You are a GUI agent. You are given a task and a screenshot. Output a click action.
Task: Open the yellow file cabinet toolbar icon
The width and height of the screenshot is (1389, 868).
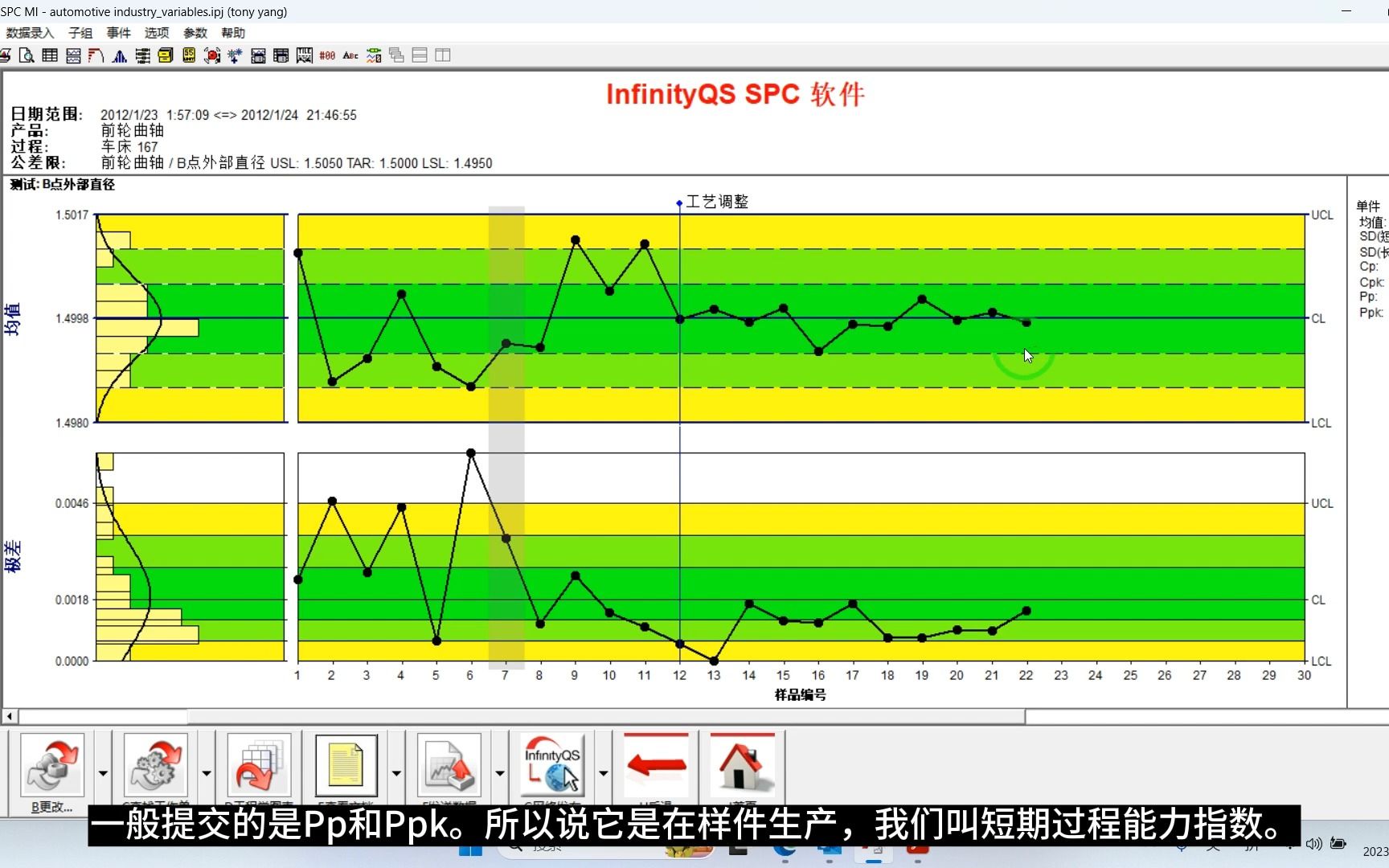(x=166, y=55)
